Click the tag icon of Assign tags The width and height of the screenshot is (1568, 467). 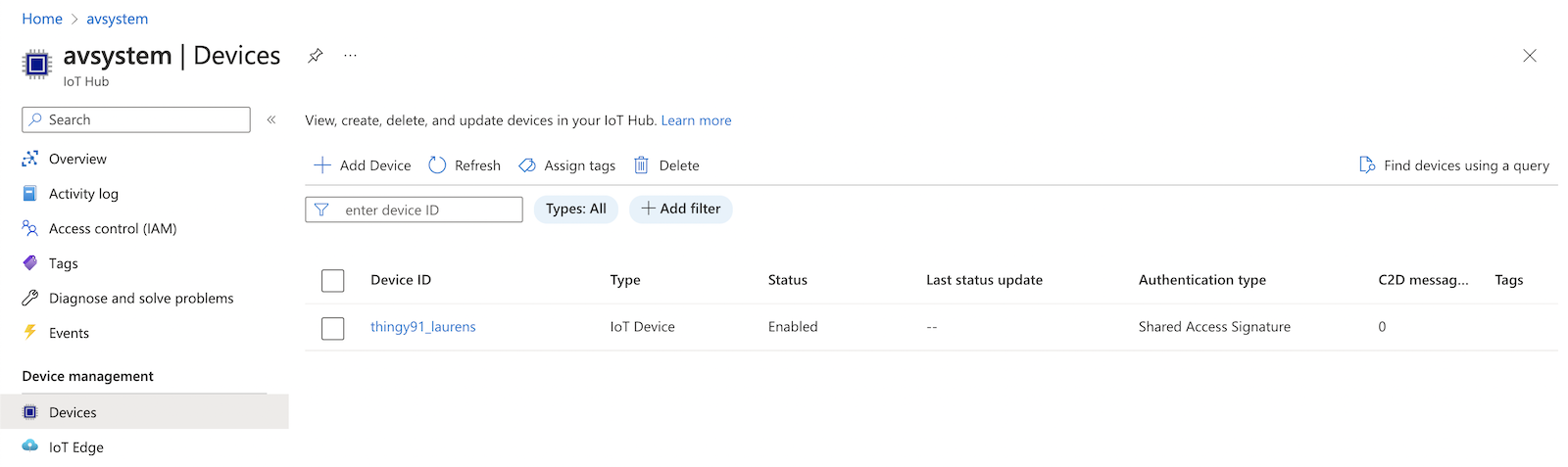click(527, 165)
